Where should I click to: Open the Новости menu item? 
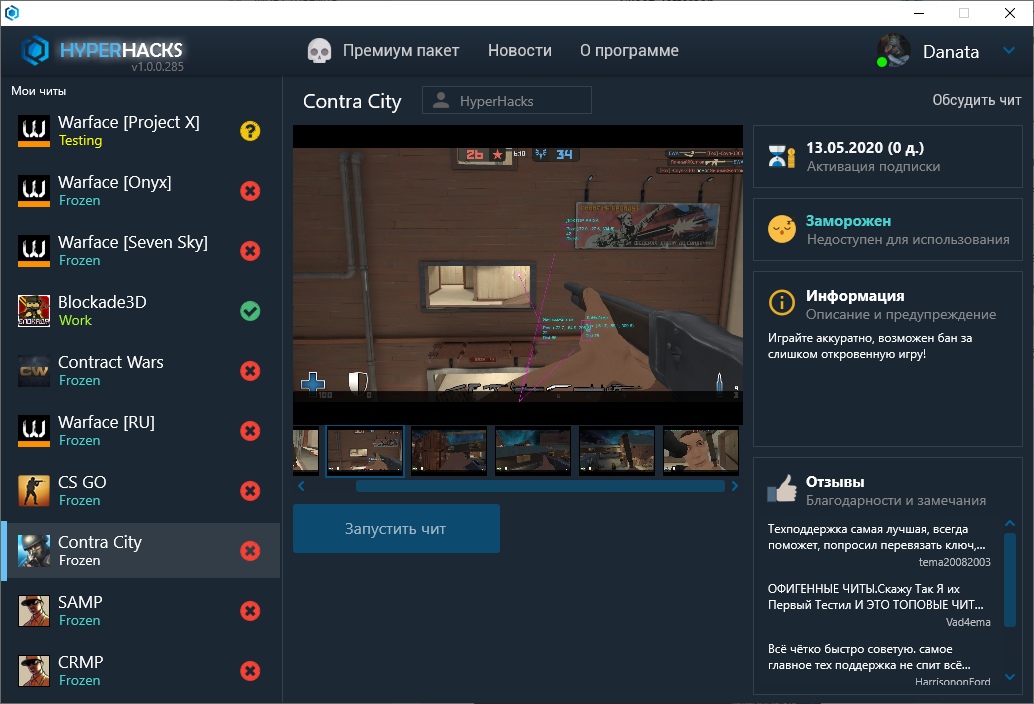[520, 51]
